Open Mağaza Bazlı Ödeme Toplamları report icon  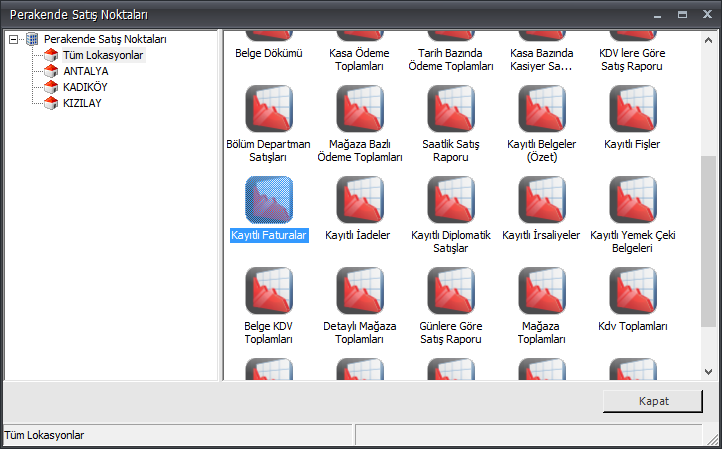[360, 109]
